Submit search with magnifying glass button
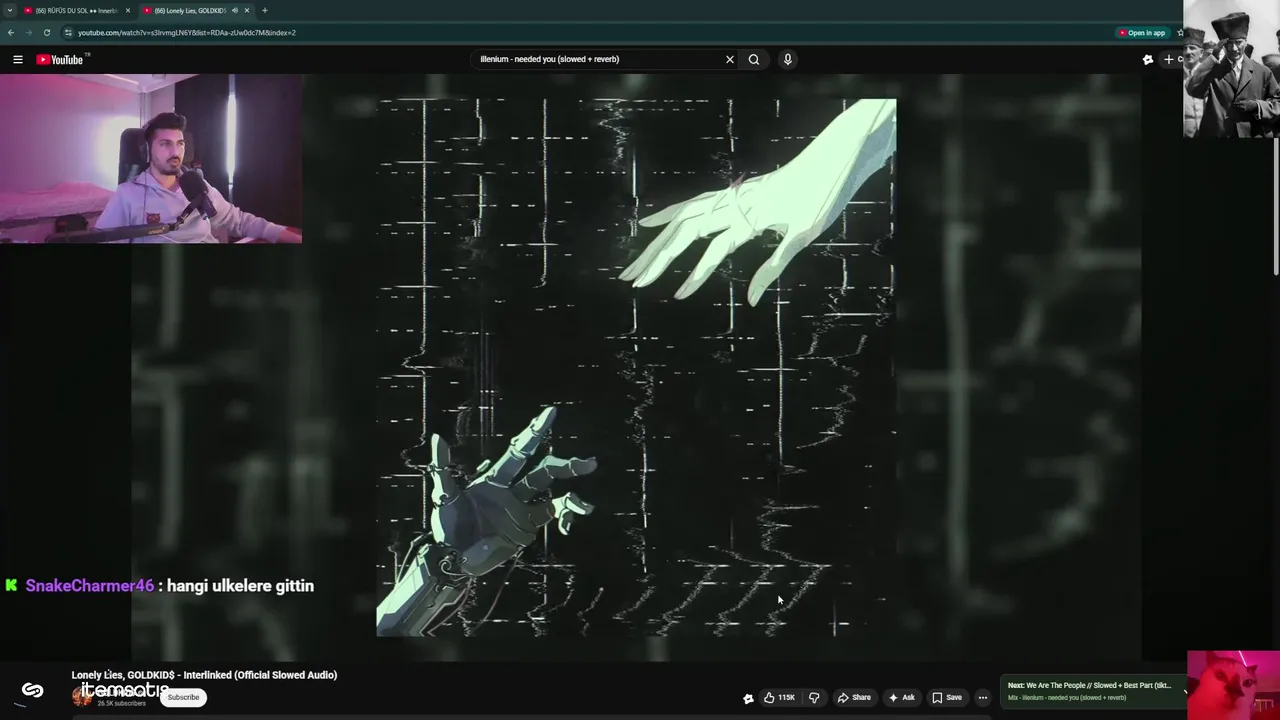The width and height of the screenshot is (1280, 720). 754,59
